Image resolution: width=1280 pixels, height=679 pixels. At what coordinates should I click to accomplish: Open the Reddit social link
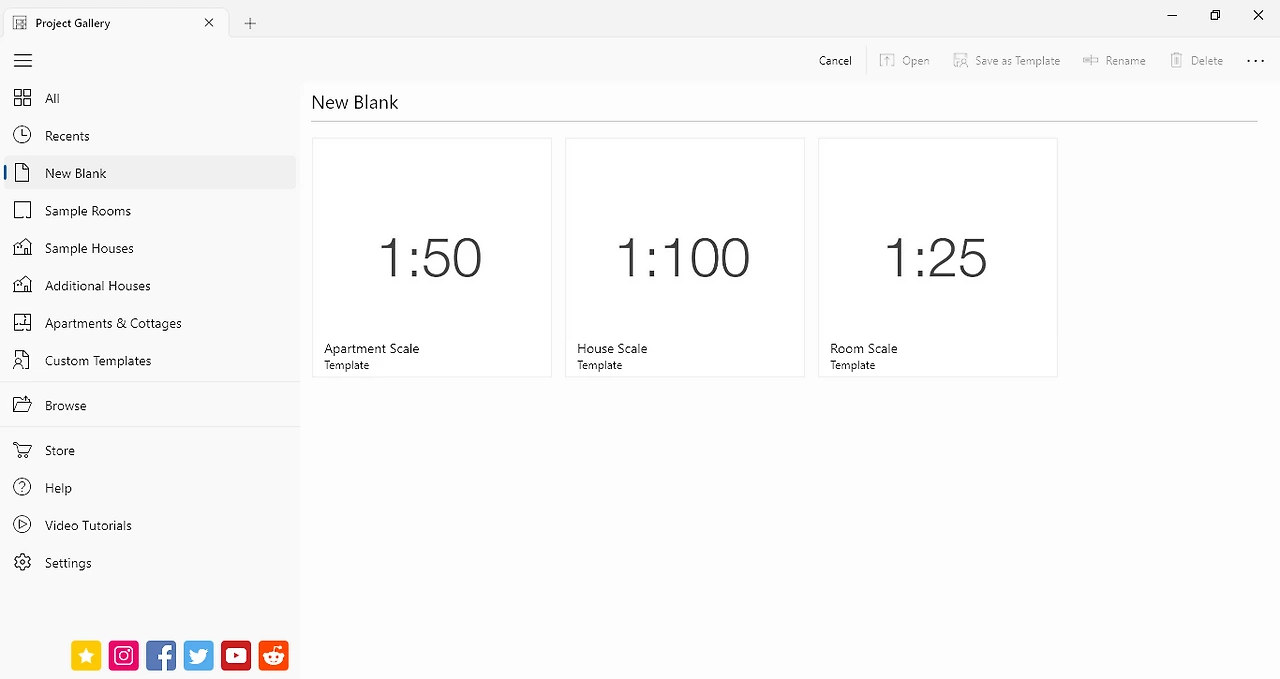274,656
